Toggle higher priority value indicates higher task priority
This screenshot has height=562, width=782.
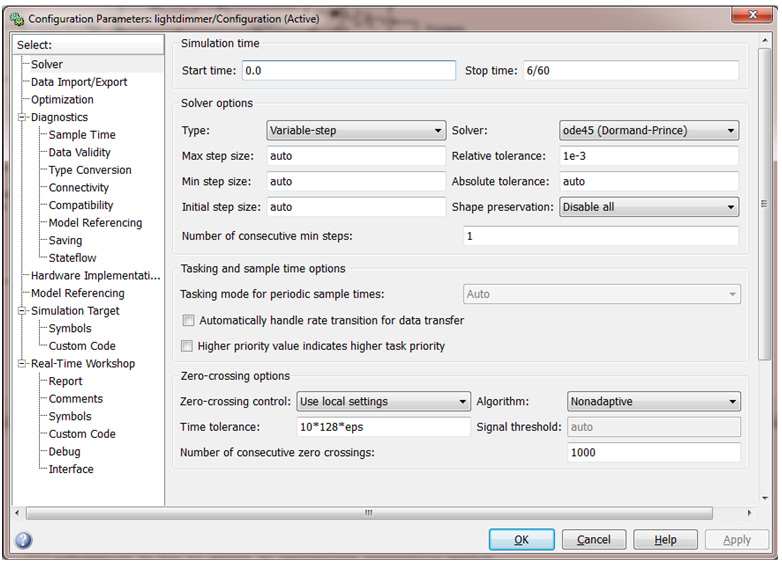point(187,346)
